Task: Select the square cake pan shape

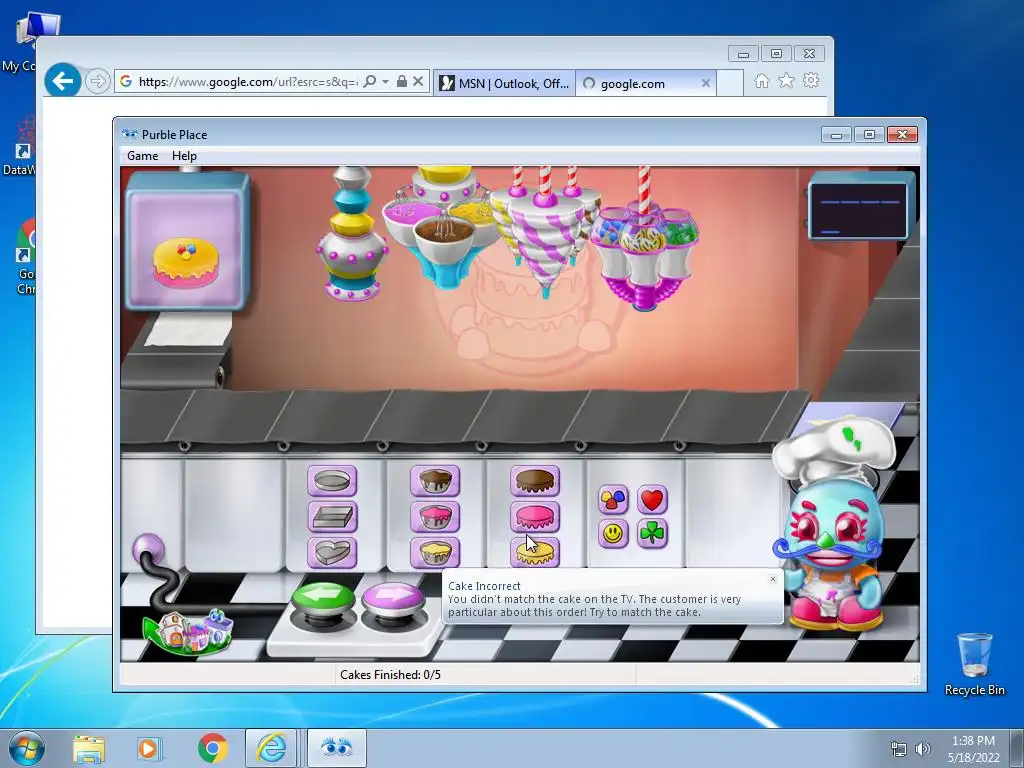Action: (332, 517)
